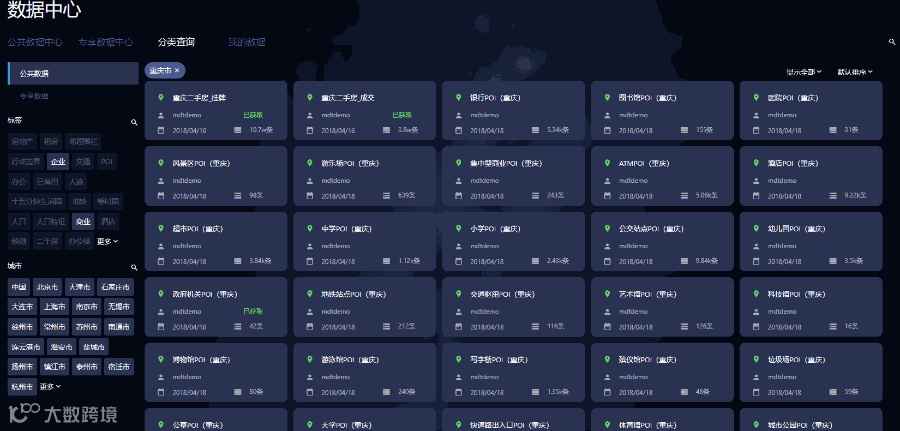
Task: Switch to 专享数据中心 tab
Action: pos(106,42)
